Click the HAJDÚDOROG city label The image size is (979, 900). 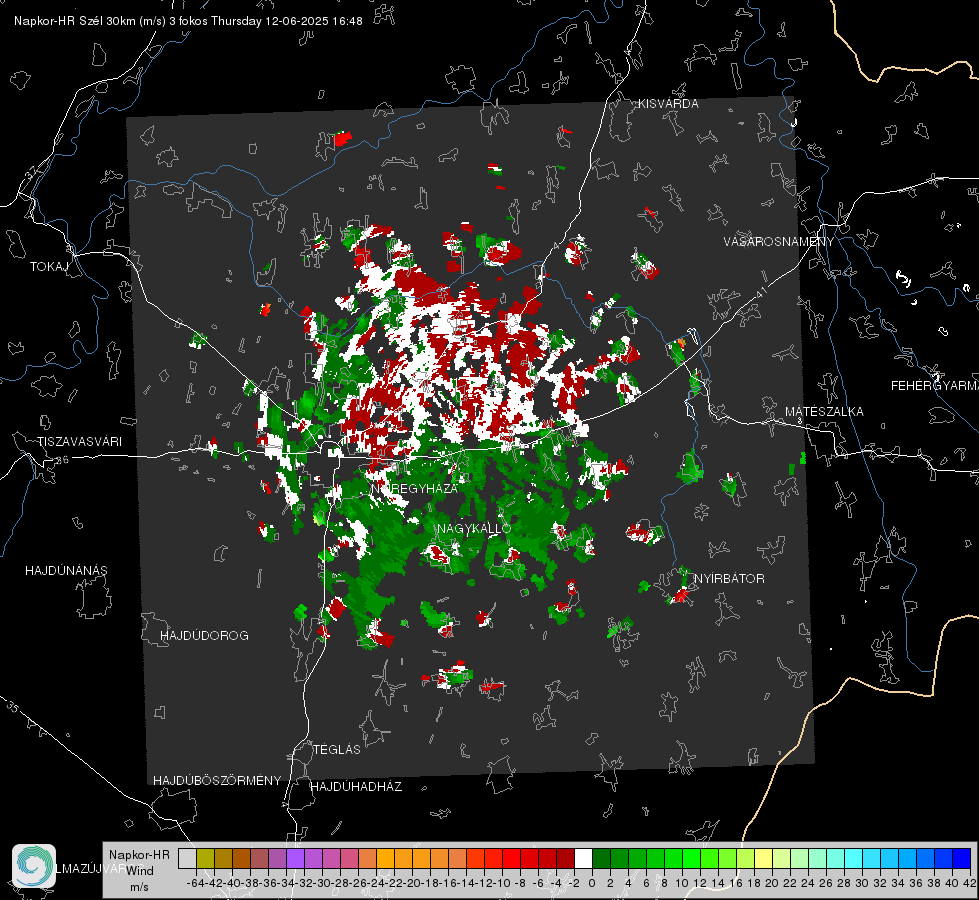click(x=204, y=635)
